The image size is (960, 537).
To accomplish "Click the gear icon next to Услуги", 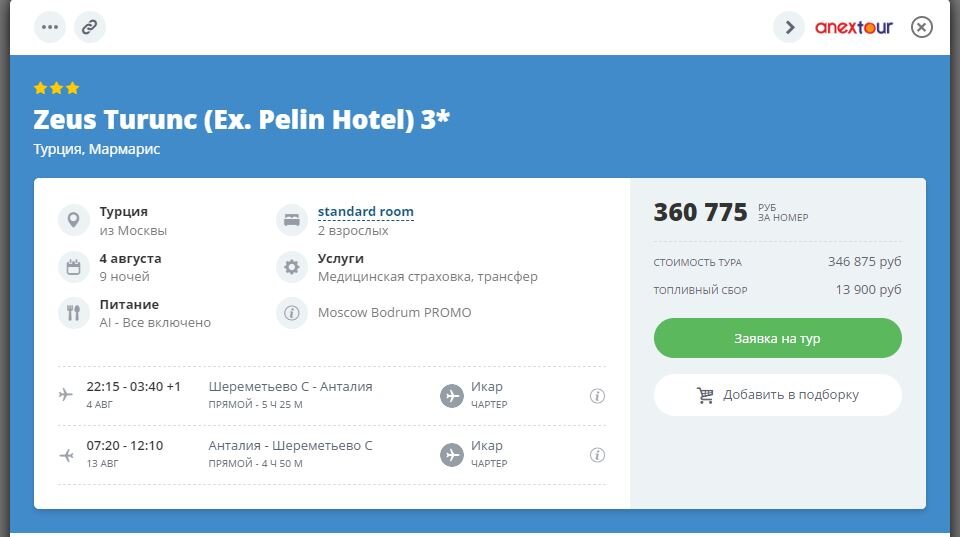I will 291,267.
